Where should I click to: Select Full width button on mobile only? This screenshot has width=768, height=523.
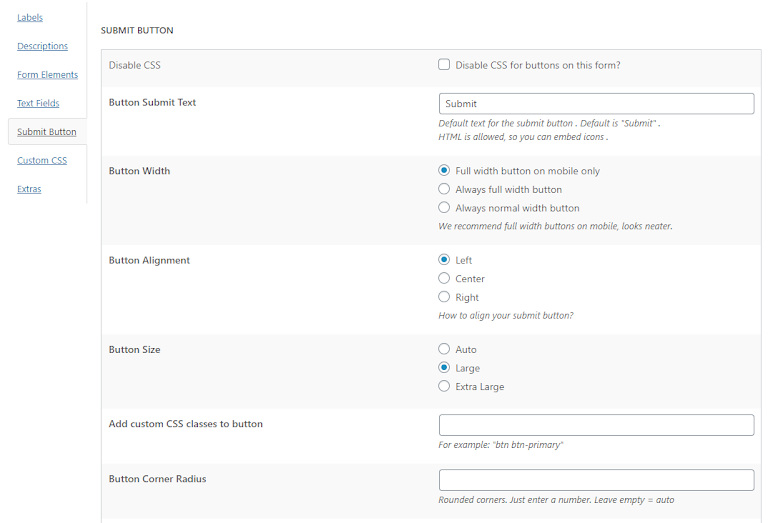coord(444,171)
